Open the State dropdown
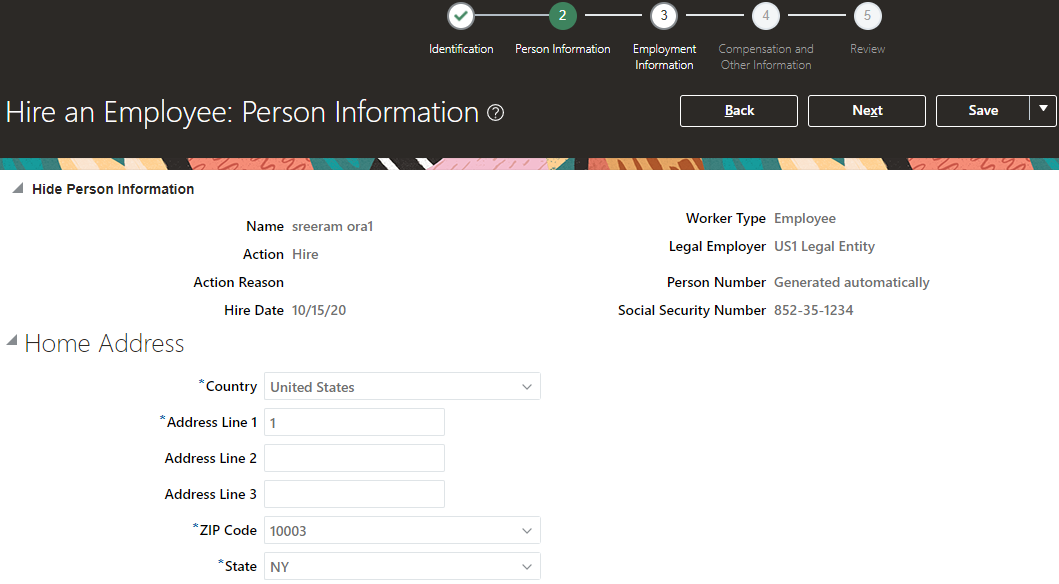This screenshot has height=584, width=1059. click(527, 566)
